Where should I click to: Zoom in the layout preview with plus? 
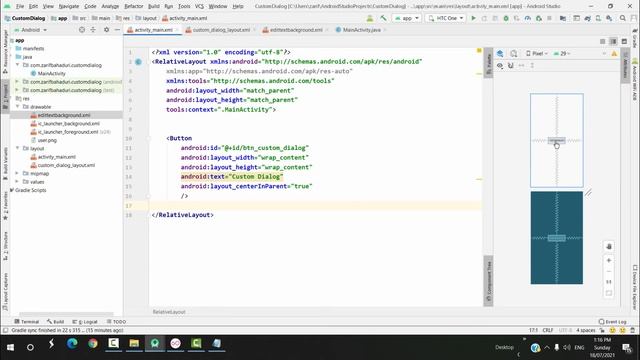tap(609, 260)
